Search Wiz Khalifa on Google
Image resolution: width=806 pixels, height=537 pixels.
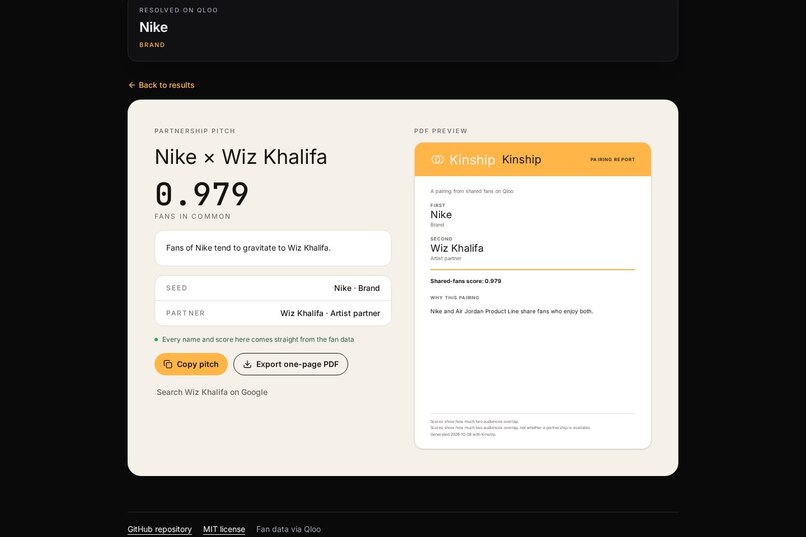pos(212,392)
